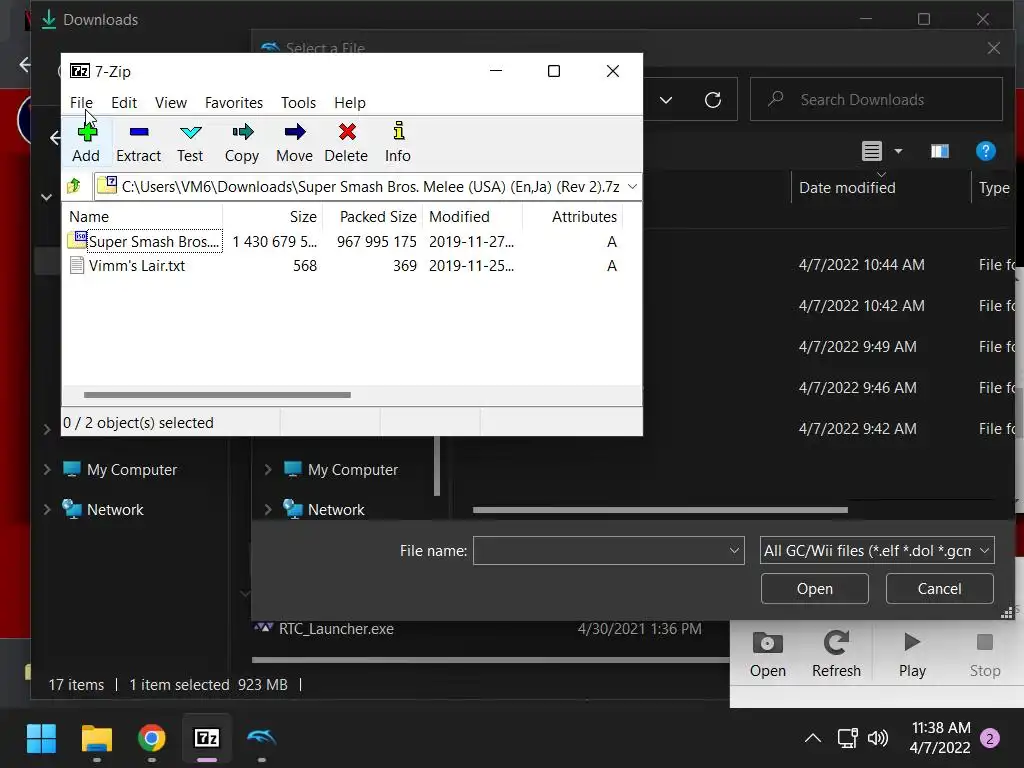Click the network icon in system tray
The height and width of the screenshot is (768, 1024).
click(x=847, y=739)
